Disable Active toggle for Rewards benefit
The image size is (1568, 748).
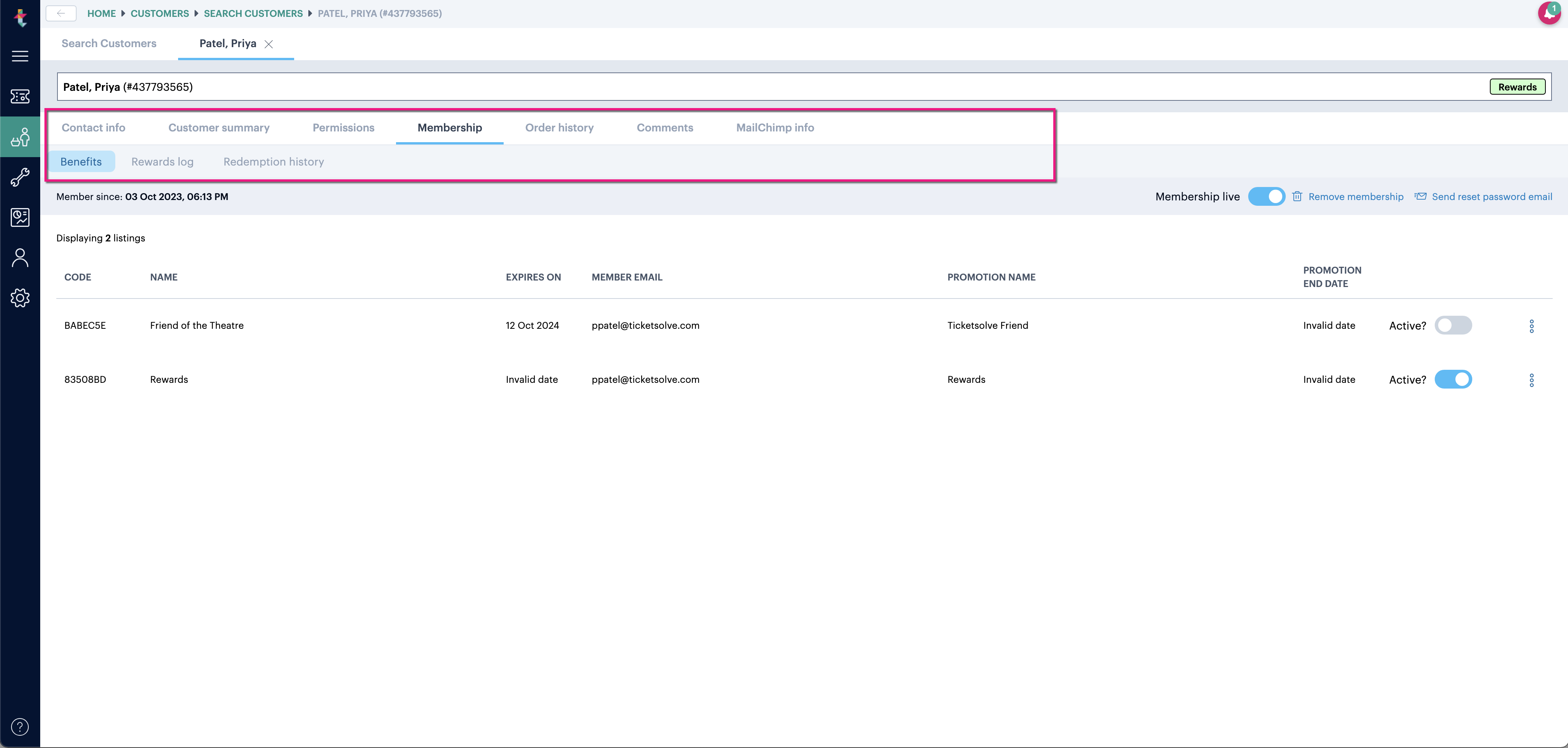click(x=1453, y=379)
